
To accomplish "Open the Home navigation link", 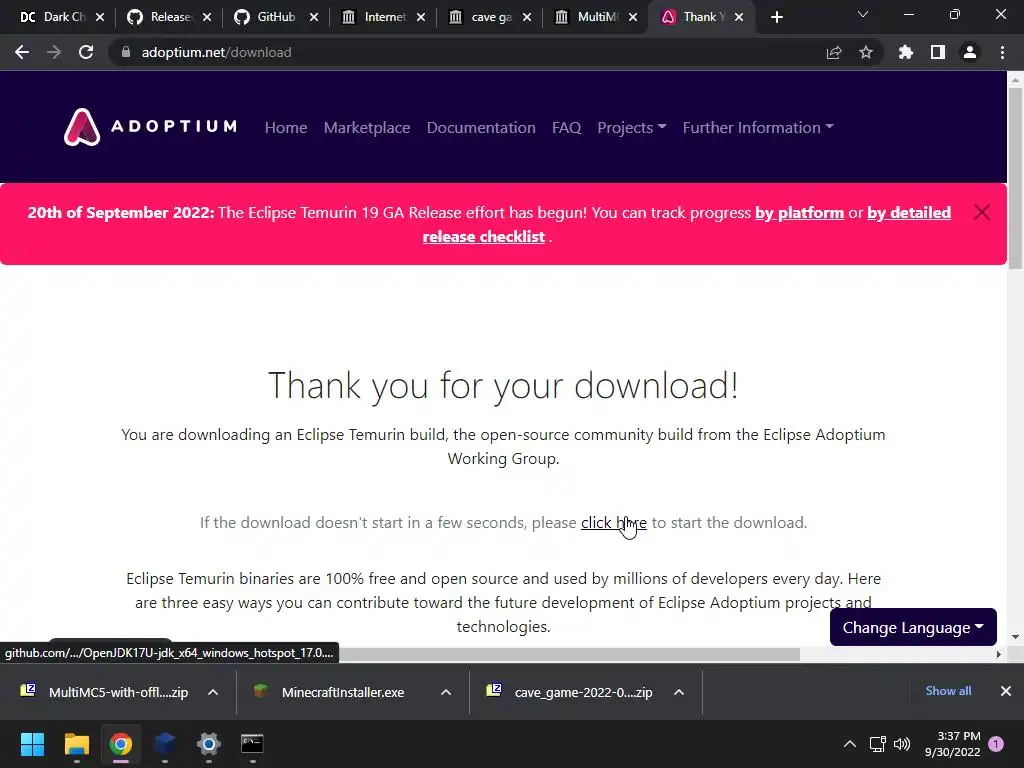I will tap(286, 127).
